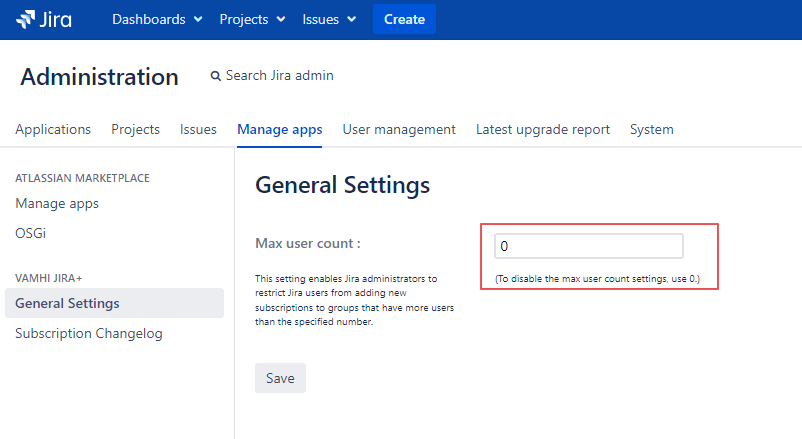The image size is (802, 439).
Task: Open the Projects dropdown in top navbar
Action: pyautogui.click(x=252, y=19)
